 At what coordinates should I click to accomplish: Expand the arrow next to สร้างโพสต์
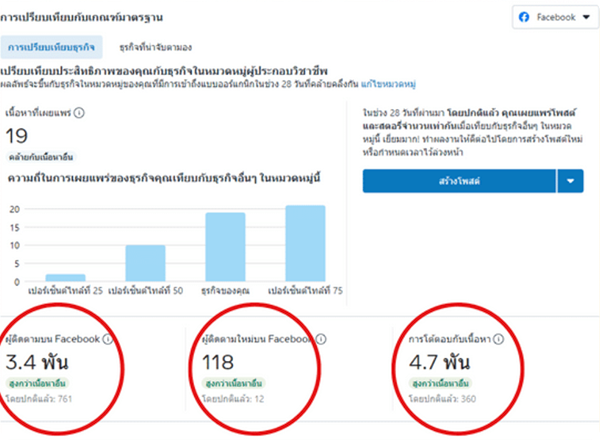pos(569,181)
